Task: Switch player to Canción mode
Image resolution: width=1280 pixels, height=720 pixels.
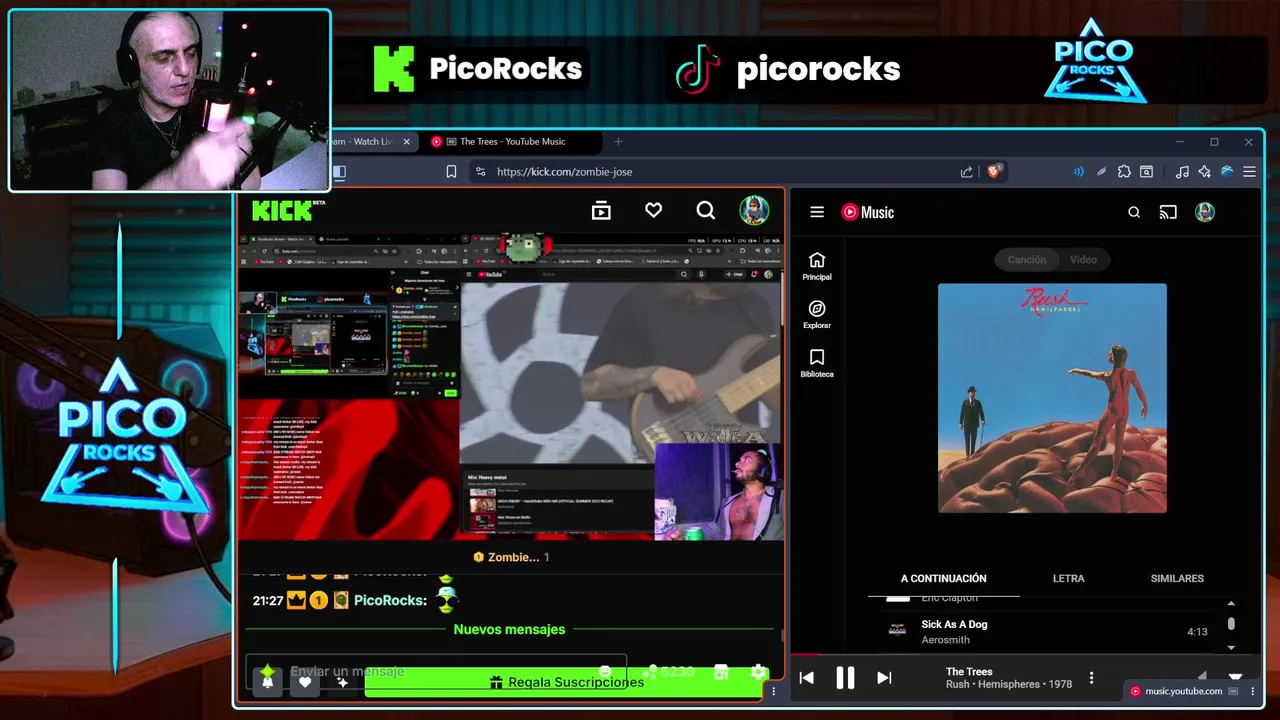Action: [1027, 259]
